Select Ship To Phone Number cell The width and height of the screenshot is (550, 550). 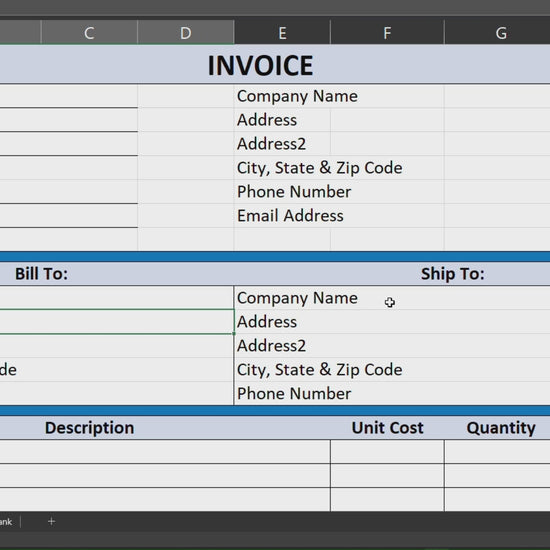point(392,393)
